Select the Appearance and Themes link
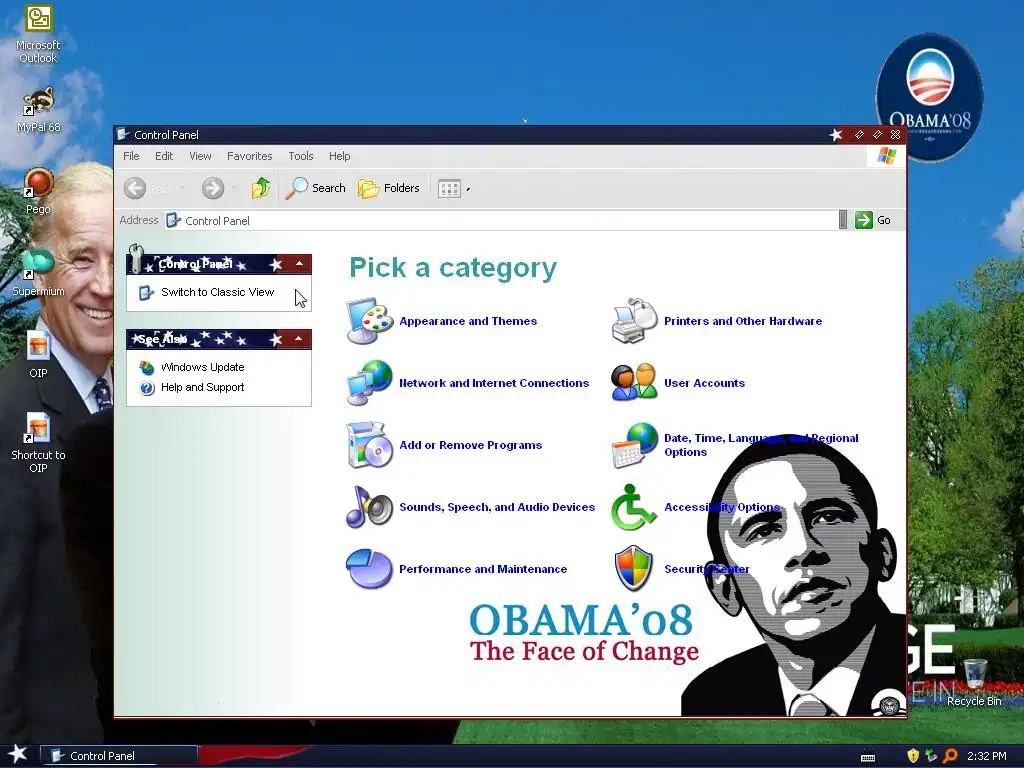The image size is (1024, 768). (x=468, y=321)
